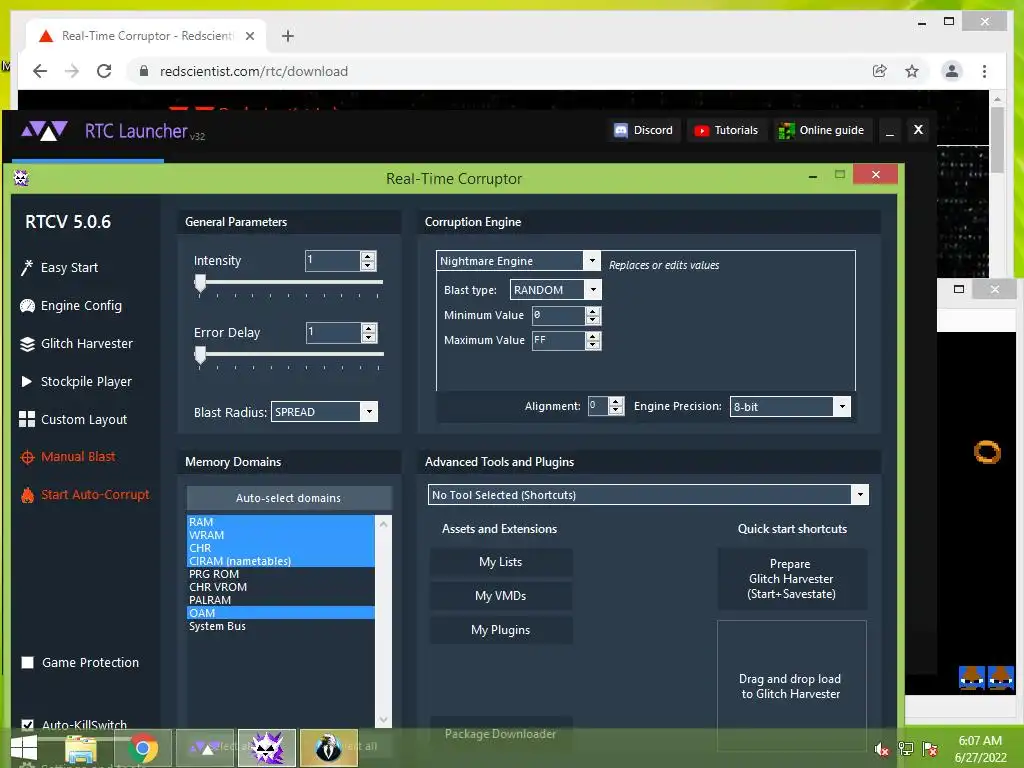Select PALRAM memory domain
The width and height of the screenshot is (1024, 768).
pyautogui.click(x=281, y=600)
